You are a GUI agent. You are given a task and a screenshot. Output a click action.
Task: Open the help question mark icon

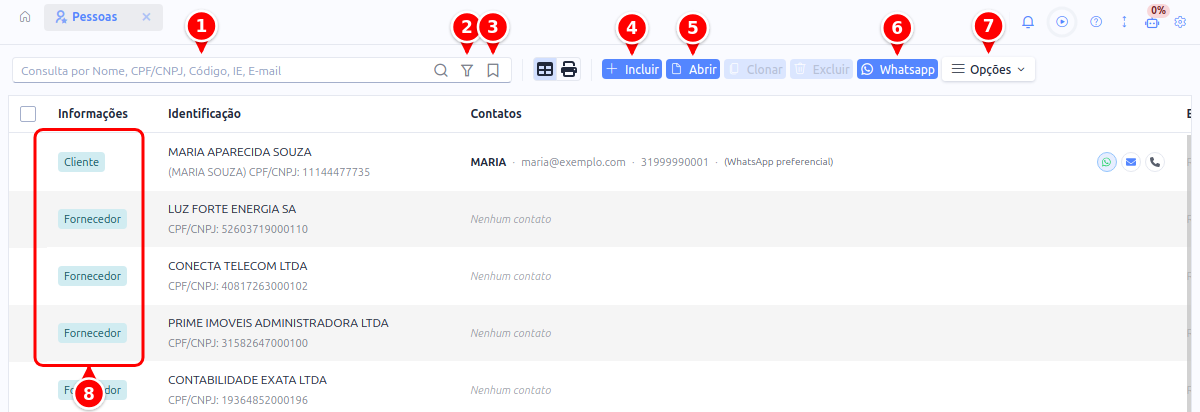tap(1096, 21)
